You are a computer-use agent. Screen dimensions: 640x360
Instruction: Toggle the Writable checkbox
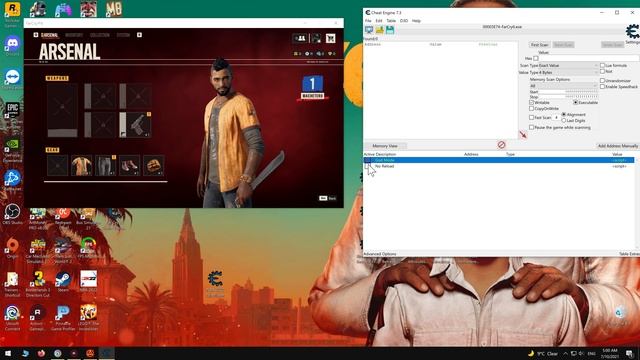pyautogui.click(x=531, y=102)
